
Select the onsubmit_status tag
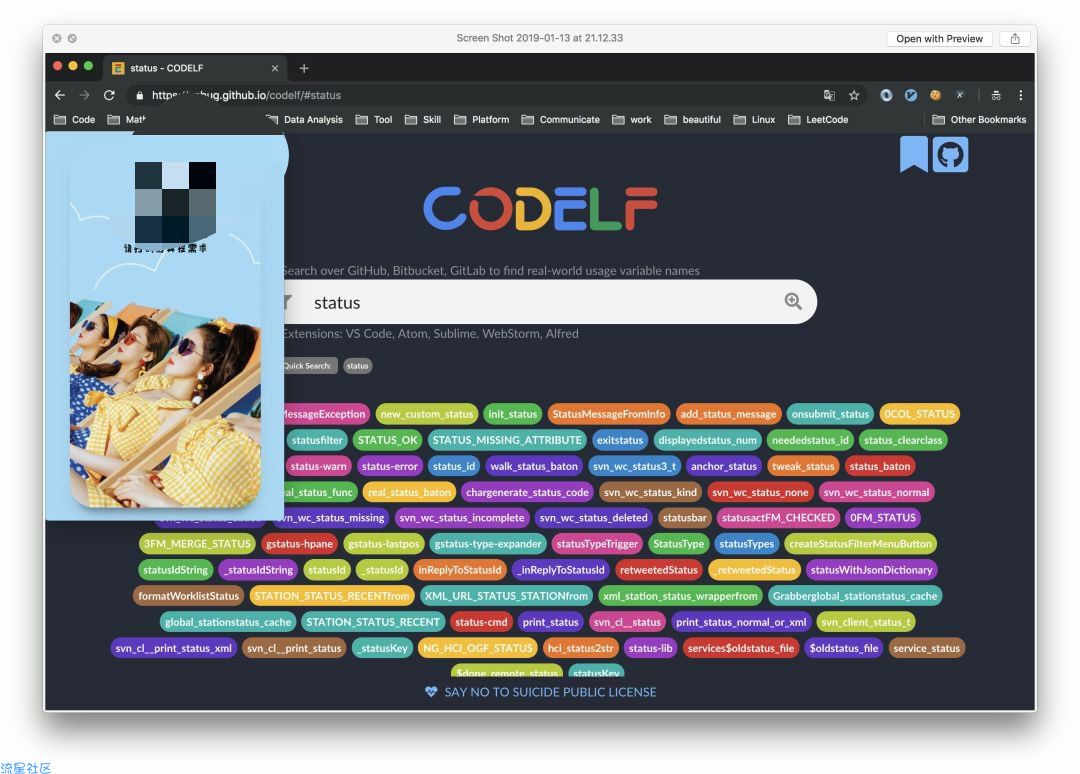[x=830, y=414]
